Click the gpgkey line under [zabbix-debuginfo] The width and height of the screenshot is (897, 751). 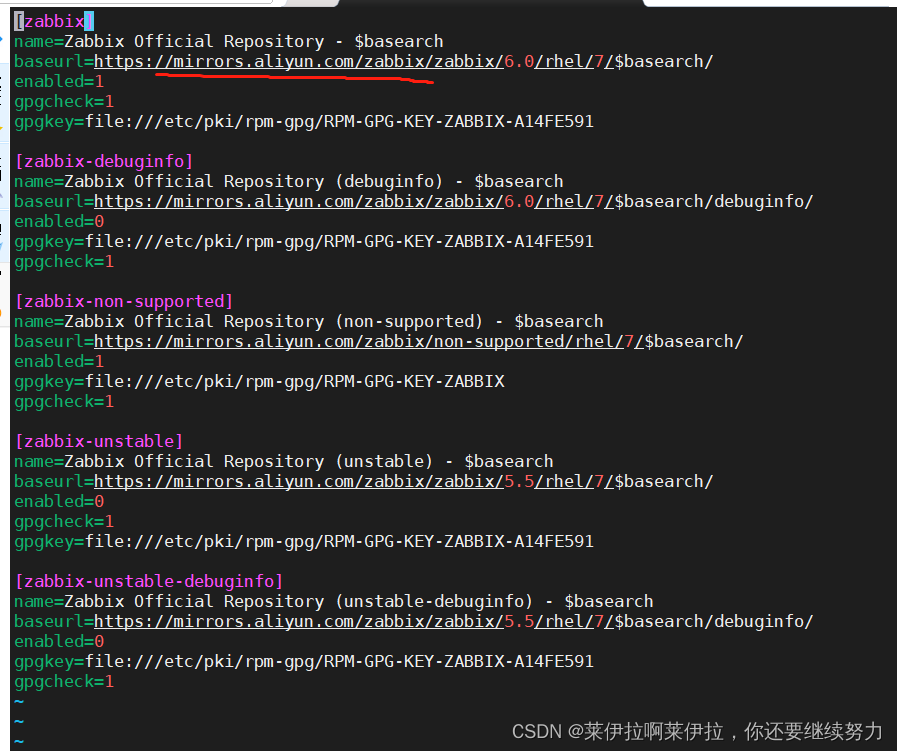point(304,242)
